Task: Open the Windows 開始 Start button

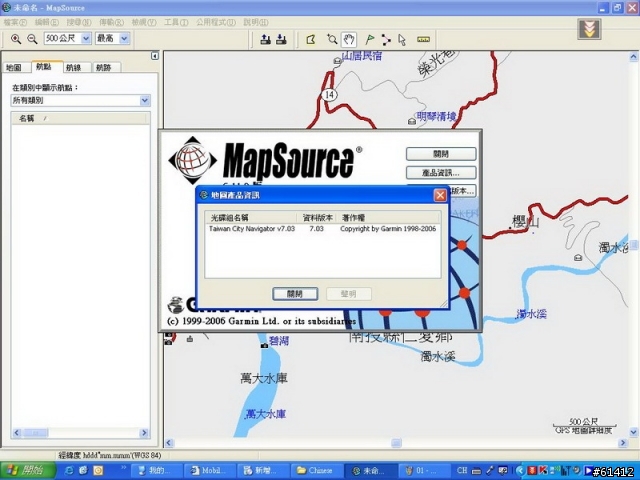Action: pyautogui.click(x=27, y=470)
